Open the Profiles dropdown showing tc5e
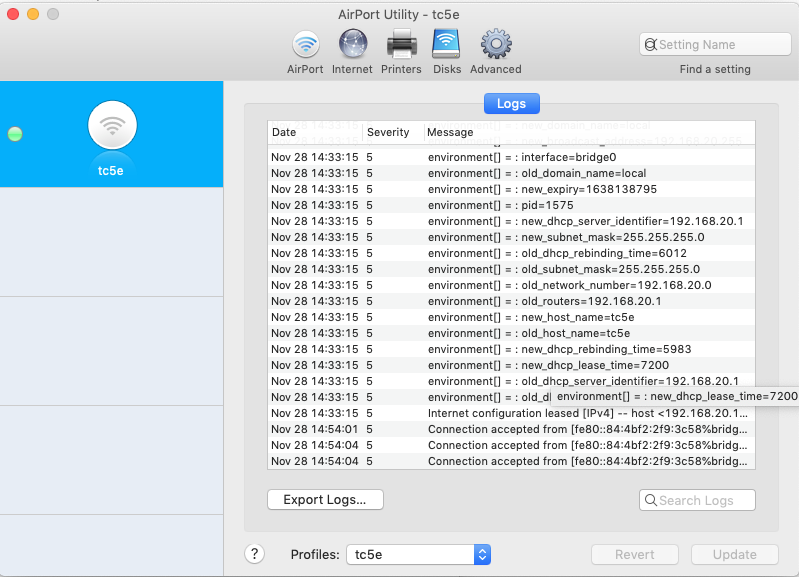Image resolution: width=799 pixels, height=577 pixels. pos(418,555)
